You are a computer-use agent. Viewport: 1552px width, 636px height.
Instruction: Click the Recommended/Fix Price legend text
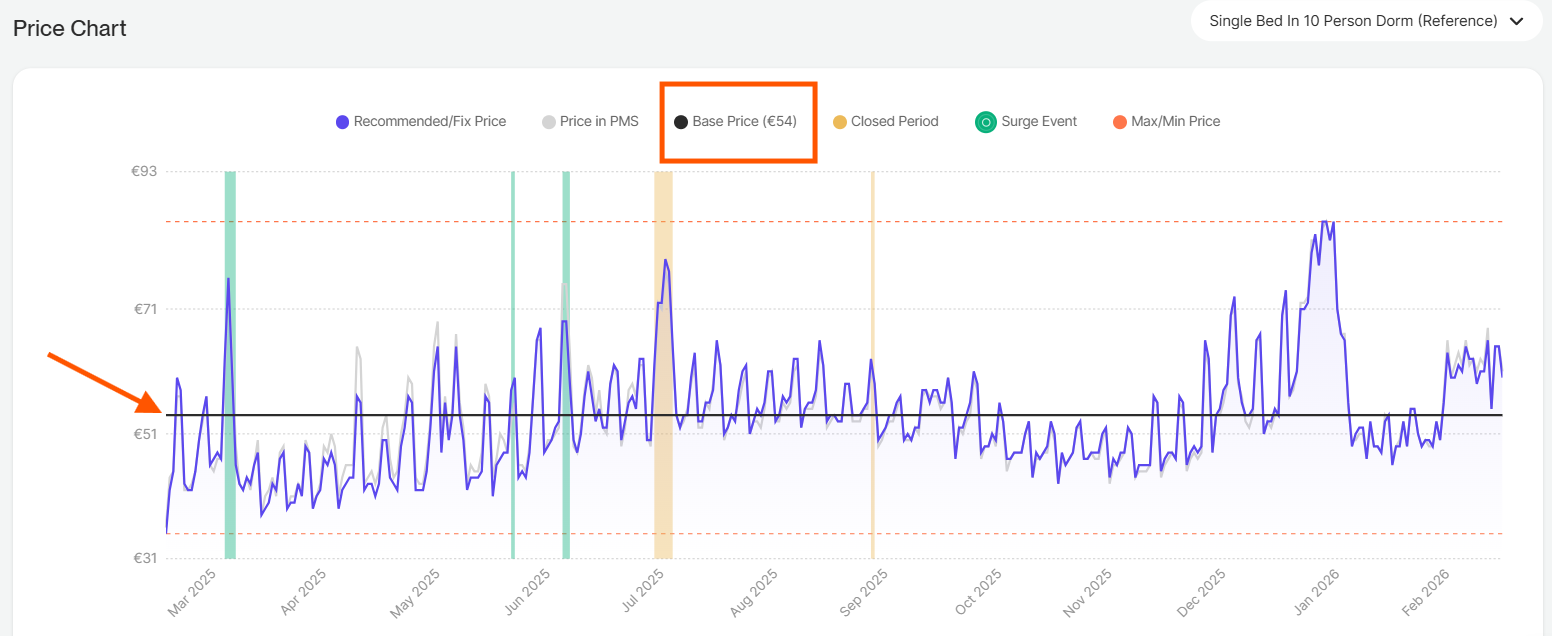pos(430,122)
